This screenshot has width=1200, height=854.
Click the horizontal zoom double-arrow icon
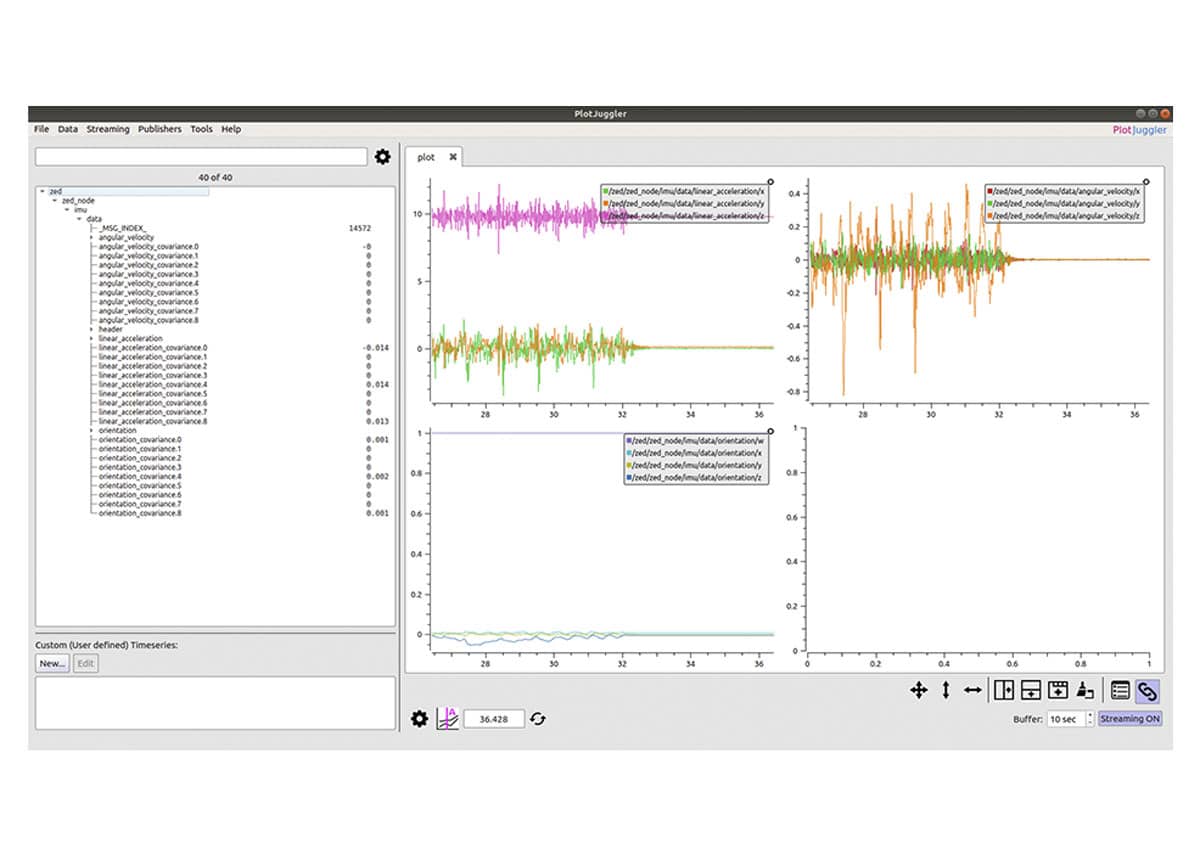coord(972,690)
